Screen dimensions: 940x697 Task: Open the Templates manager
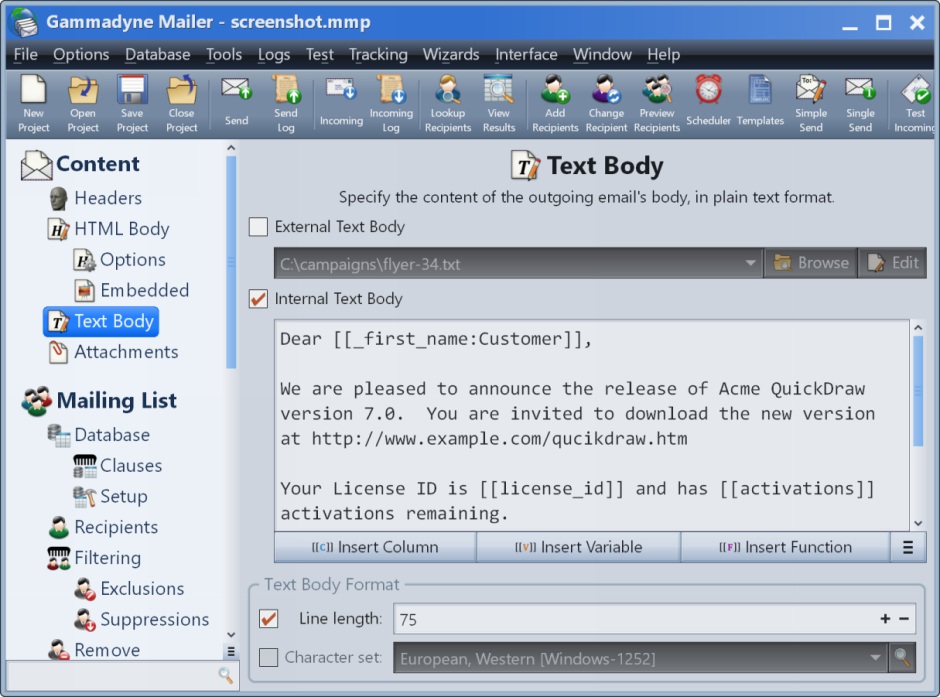click(x=760, y=100)
